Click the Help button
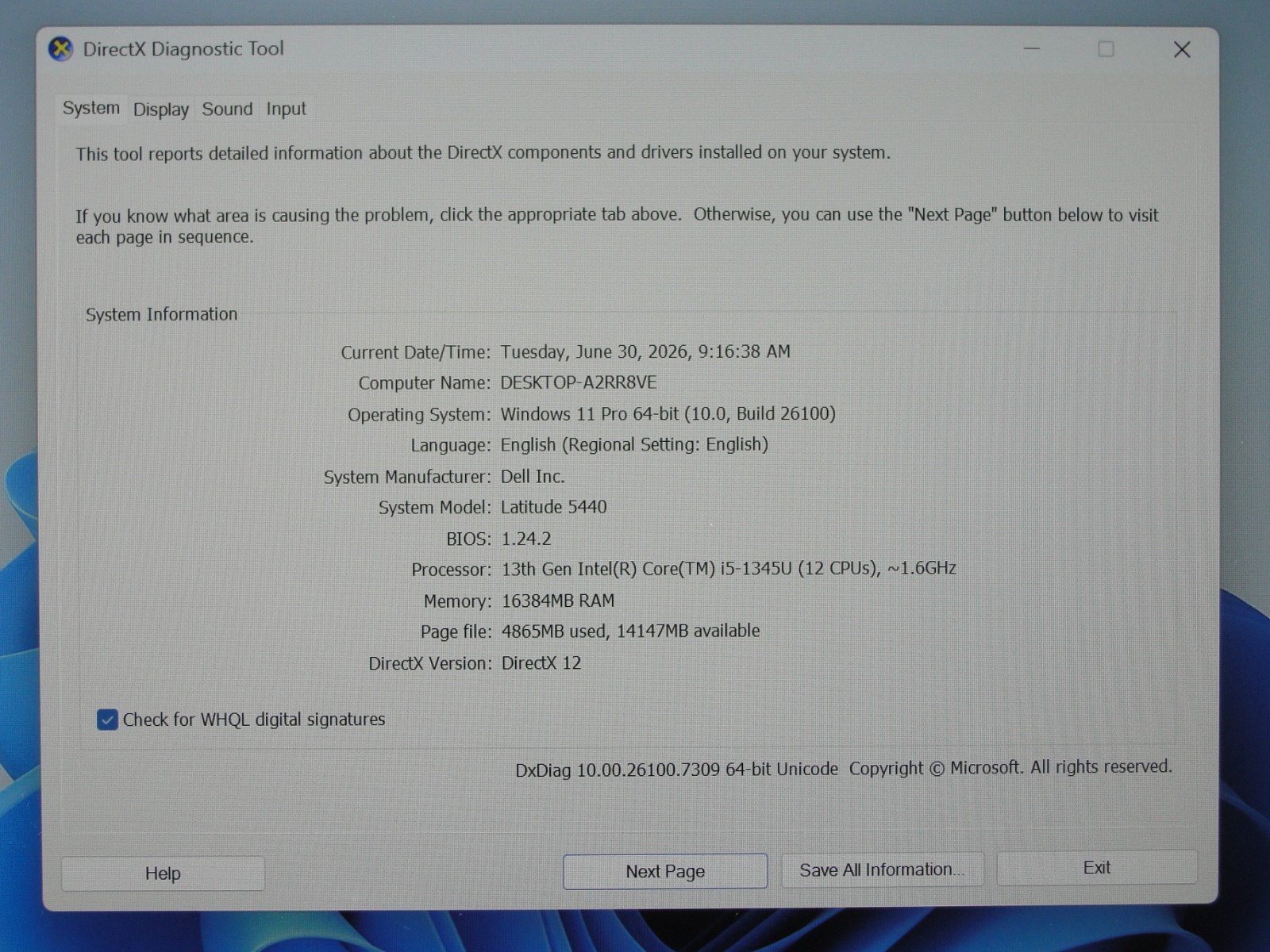The image size is (1270, 952). click(x=163, y=873)
